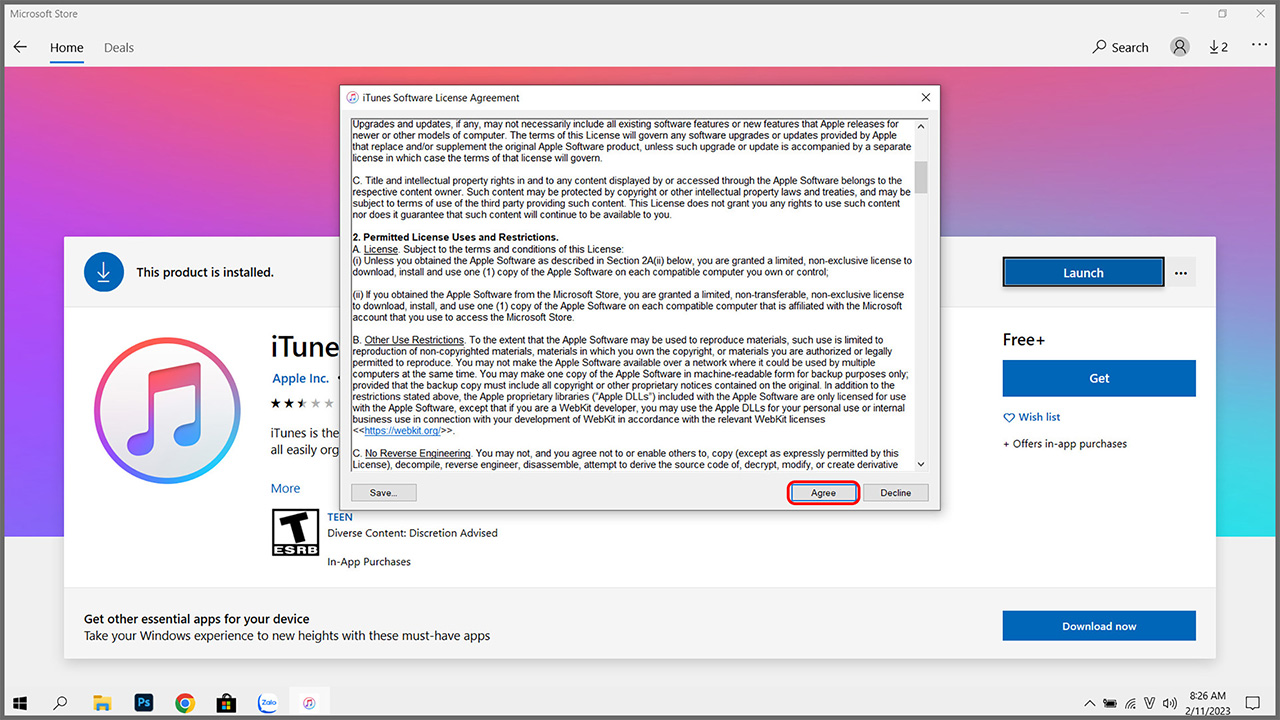Open the more options ellipsis beside Launch
Screen dimensions: 1280x720
point(1181,273)
